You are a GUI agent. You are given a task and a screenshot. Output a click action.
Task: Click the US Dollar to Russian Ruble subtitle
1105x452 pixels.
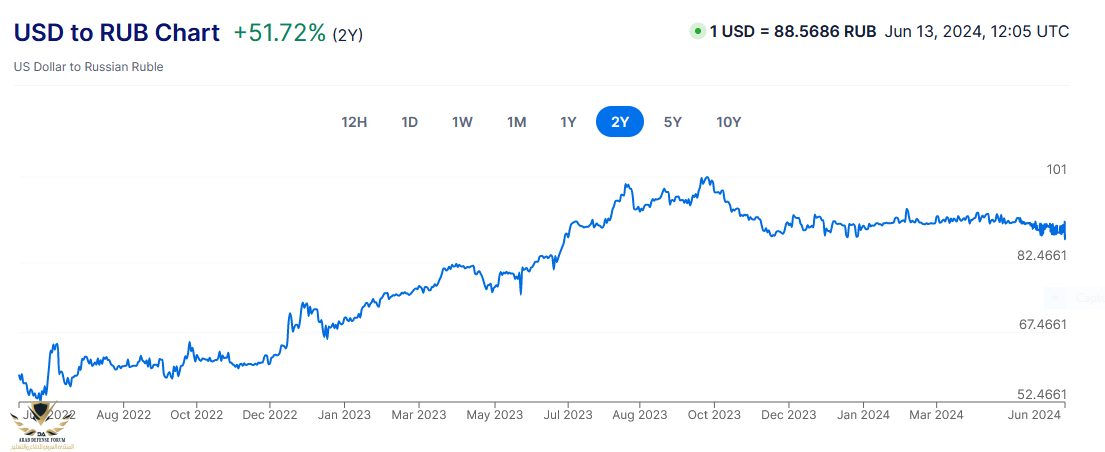point(88,67)
